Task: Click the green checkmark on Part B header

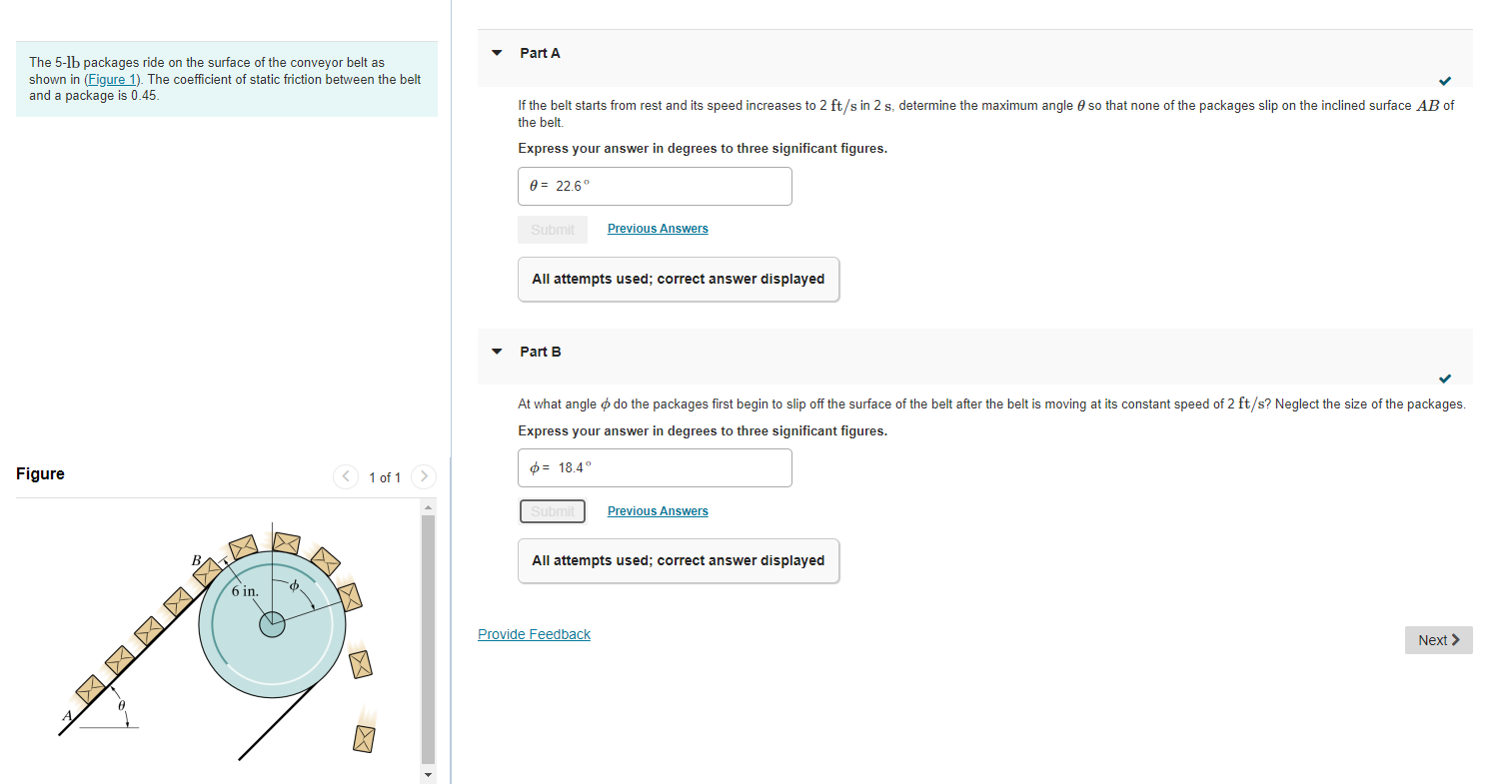Action: coord(1445,380)
